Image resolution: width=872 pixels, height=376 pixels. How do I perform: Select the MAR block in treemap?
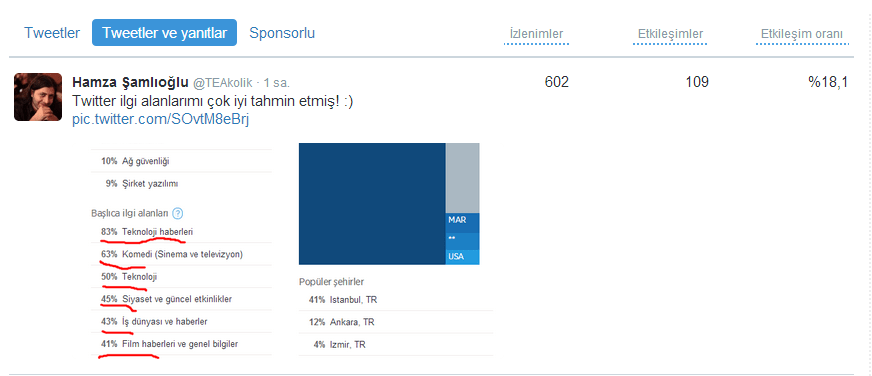tap(463, 222)
